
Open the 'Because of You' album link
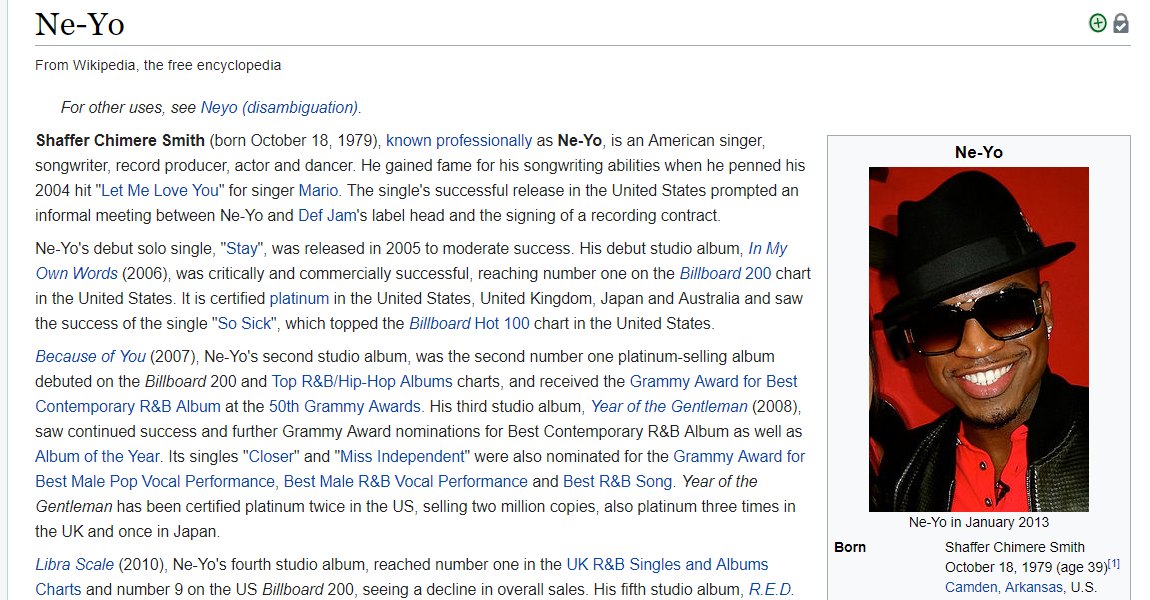click(x=90, y=356)
